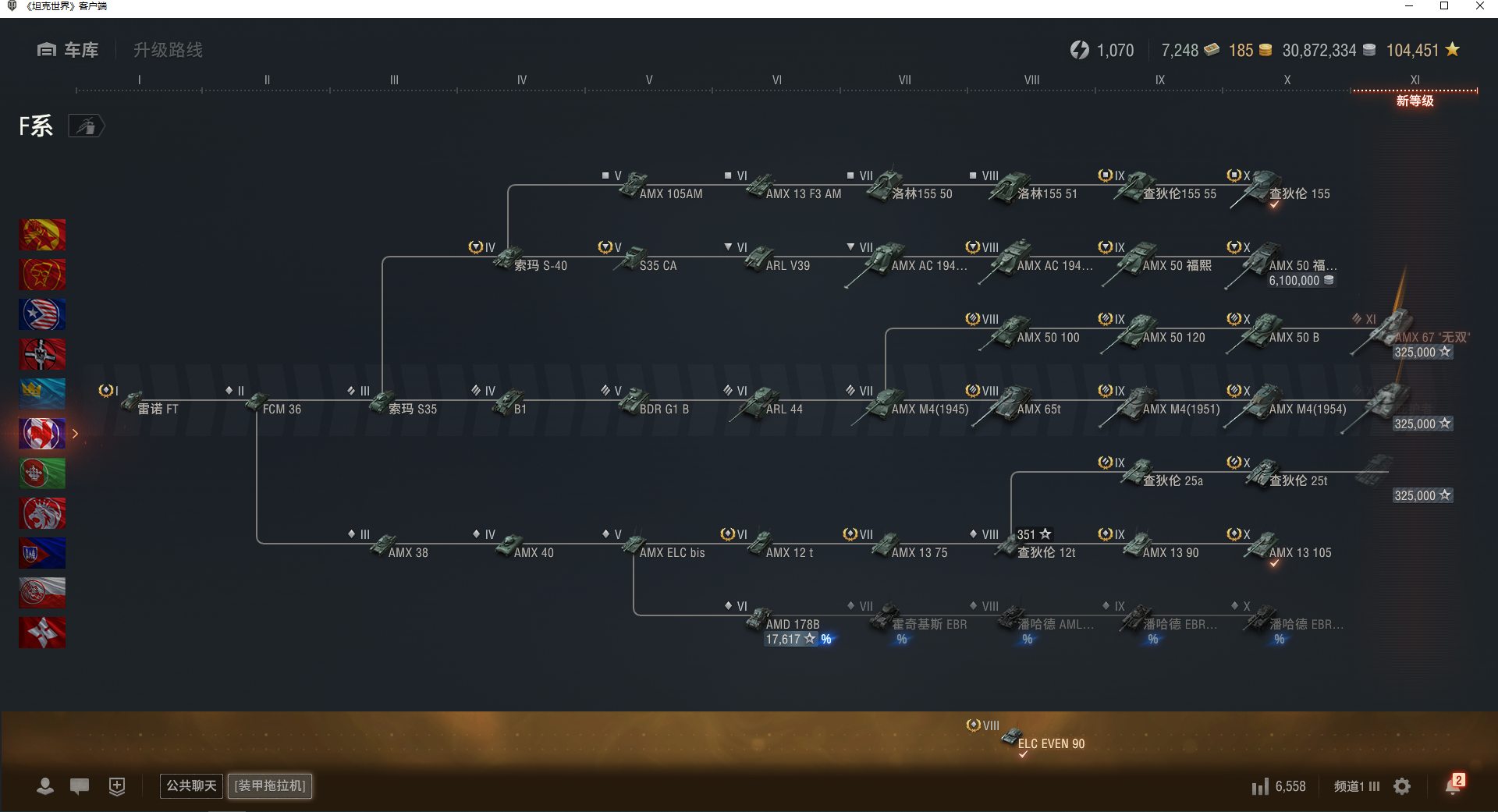Click the shield-plus icon in the bottom bar

click(117, 786)
